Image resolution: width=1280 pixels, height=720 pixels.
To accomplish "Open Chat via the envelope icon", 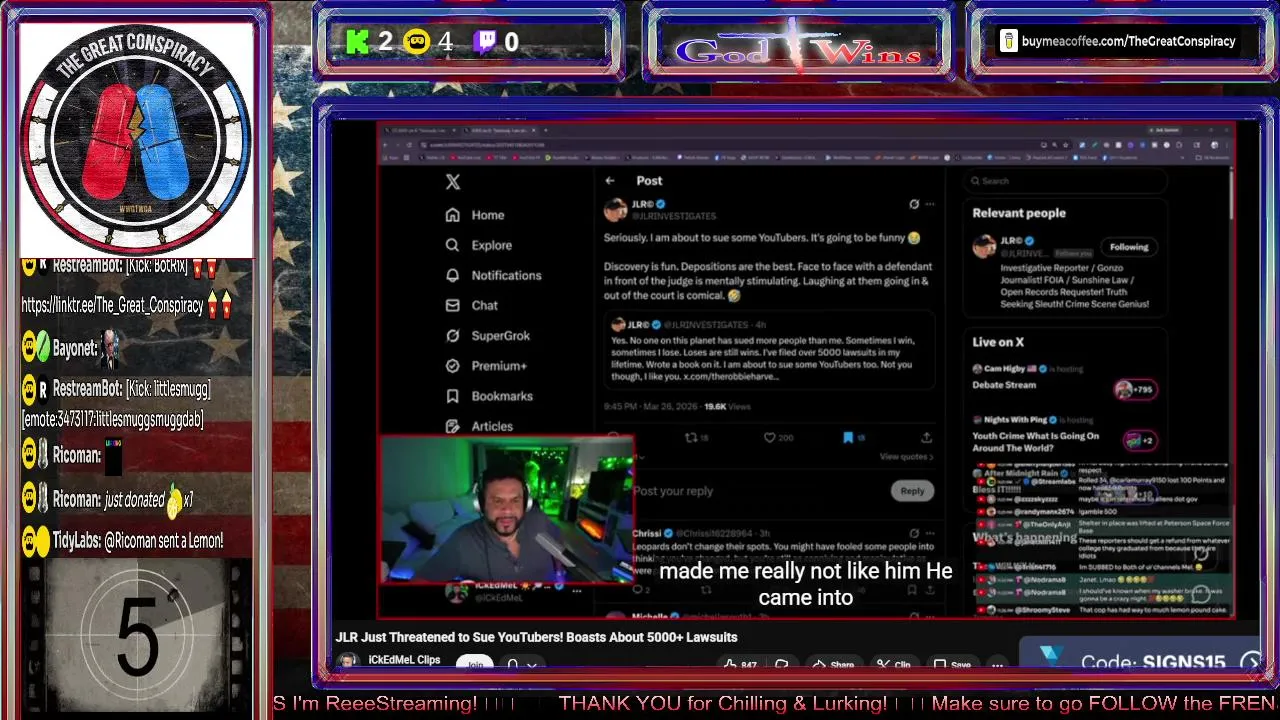I will pos(453,305).
